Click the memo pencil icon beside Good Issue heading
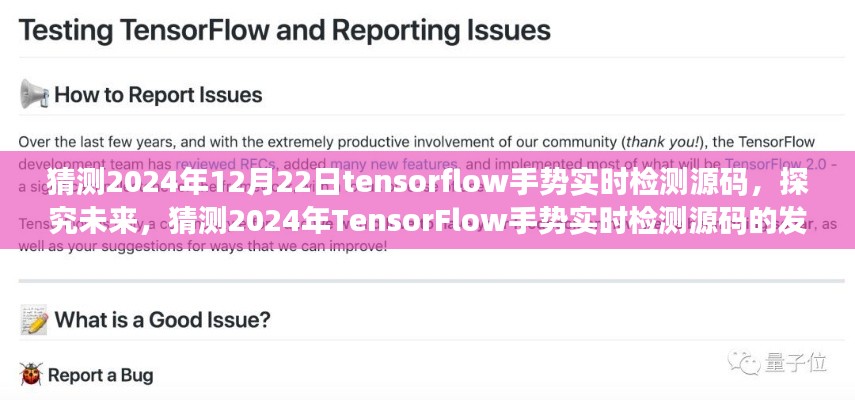Screen dimensions: 855x400 [33, 321]
